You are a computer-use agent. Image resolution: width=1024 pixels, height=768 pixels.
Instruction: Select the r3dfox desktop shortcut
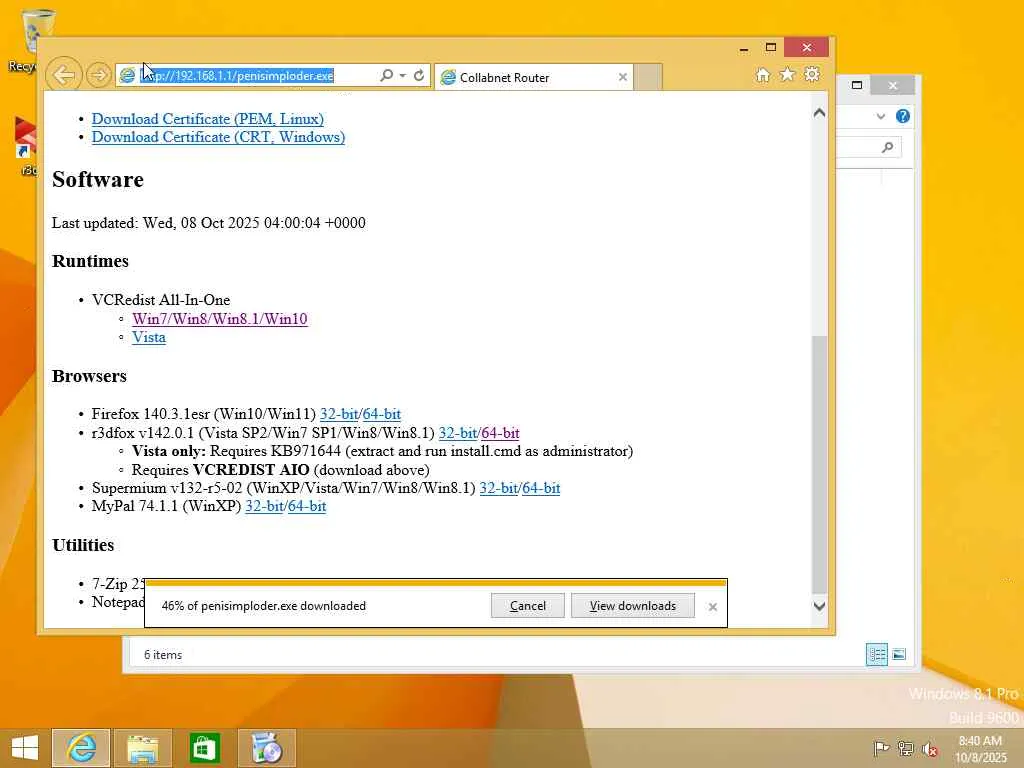pos(25,145)
